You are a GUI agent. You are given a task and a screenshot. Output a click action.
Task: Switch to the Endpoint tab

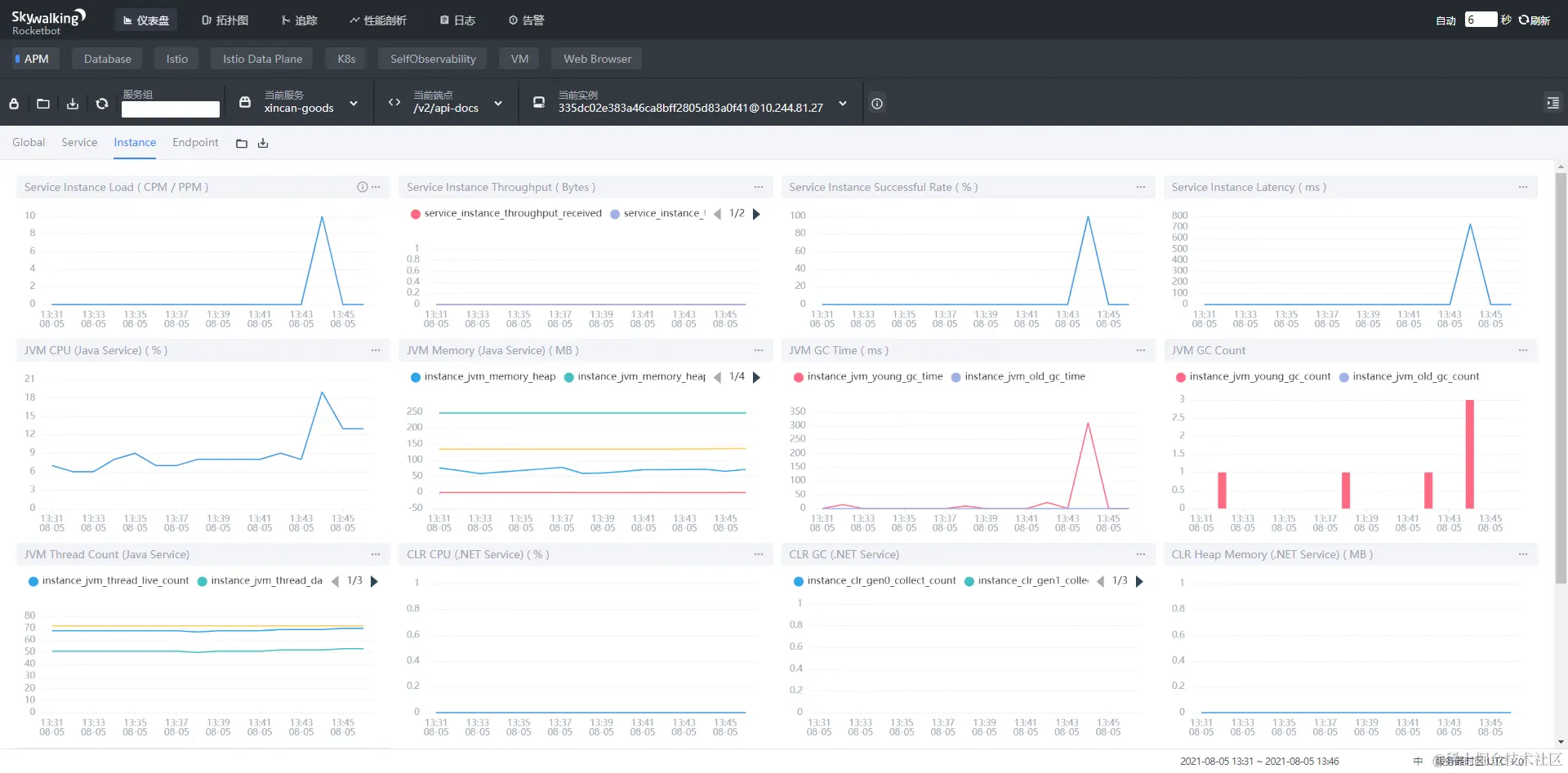point(195,142)
